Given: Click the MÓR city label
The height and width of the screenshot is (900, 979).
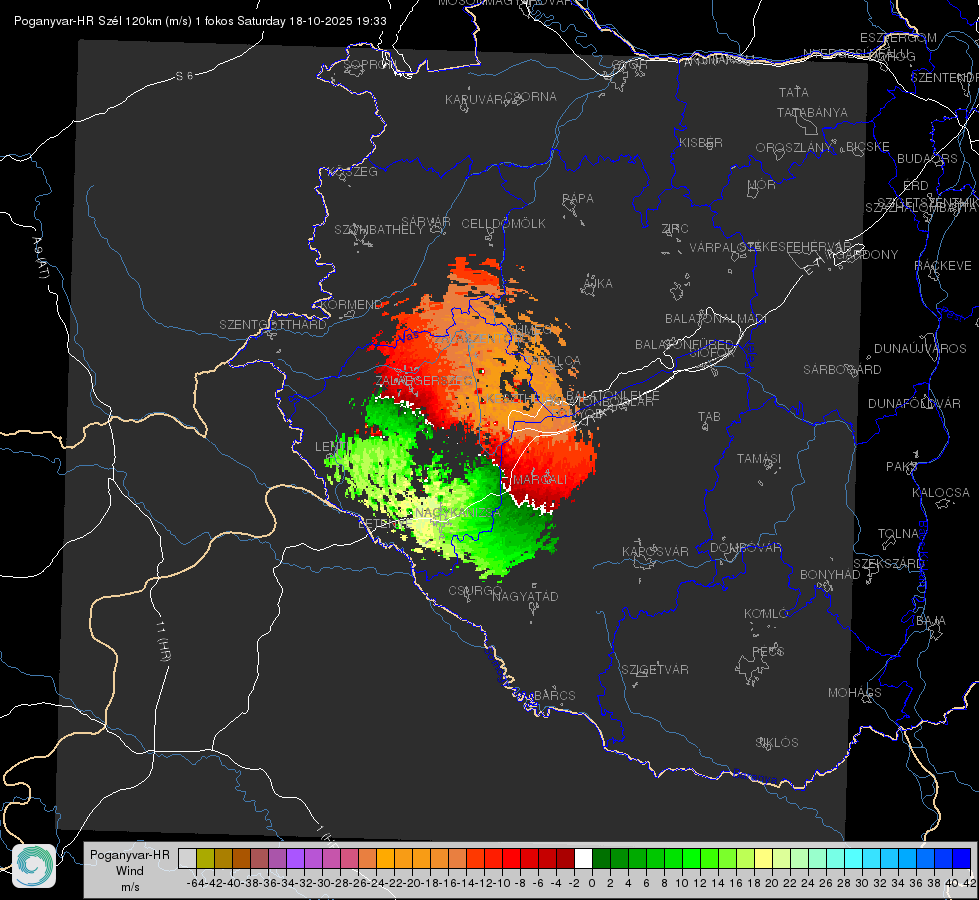Looking at the screenshot, I should click(762, 184).
